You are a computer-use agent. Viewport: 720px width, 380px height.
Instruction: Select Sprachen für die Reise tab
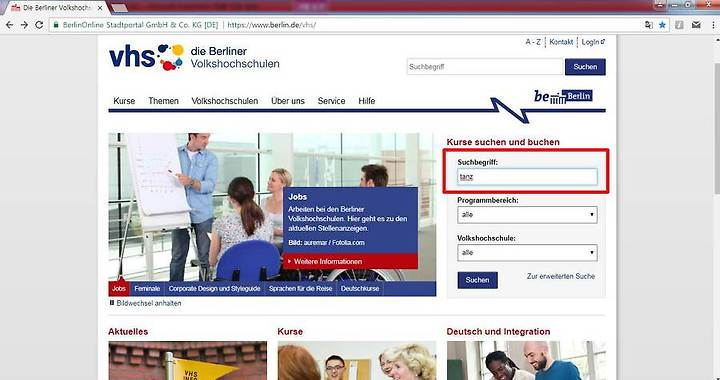300,289
